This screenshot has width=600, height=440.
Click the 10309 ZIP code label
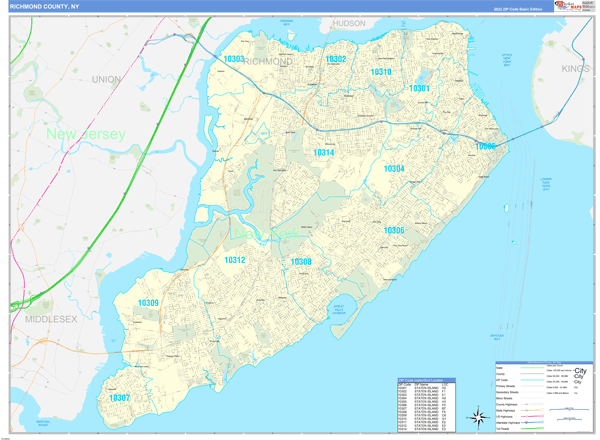pos(148,303)
